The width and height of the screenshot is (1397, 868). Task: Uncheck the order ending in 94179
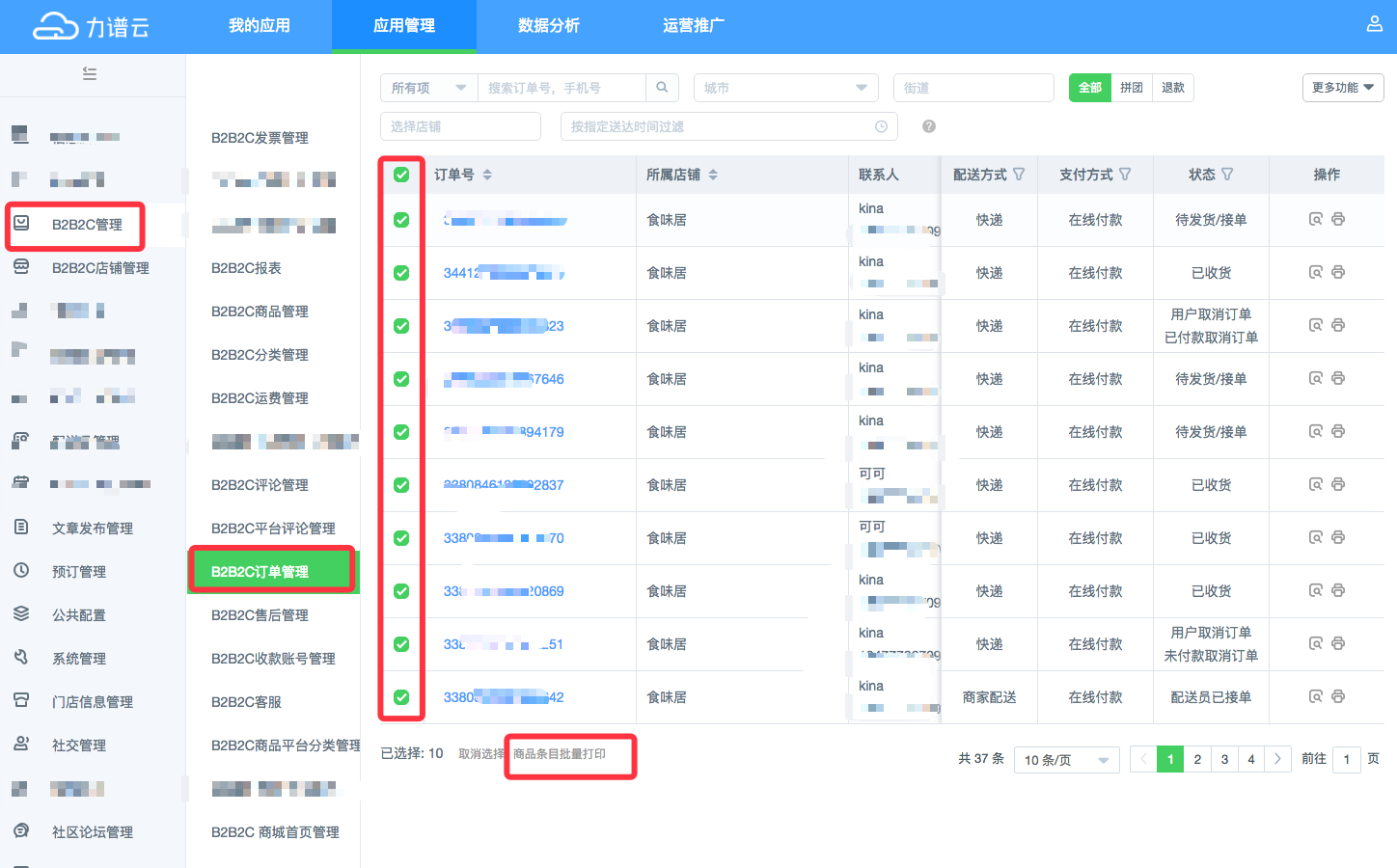(401, 432)
